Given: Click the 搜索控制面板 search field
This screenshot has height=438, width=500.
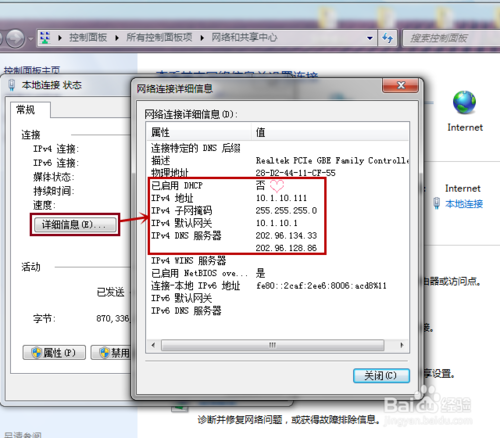Looking at the screenshot, I should 451,38.
